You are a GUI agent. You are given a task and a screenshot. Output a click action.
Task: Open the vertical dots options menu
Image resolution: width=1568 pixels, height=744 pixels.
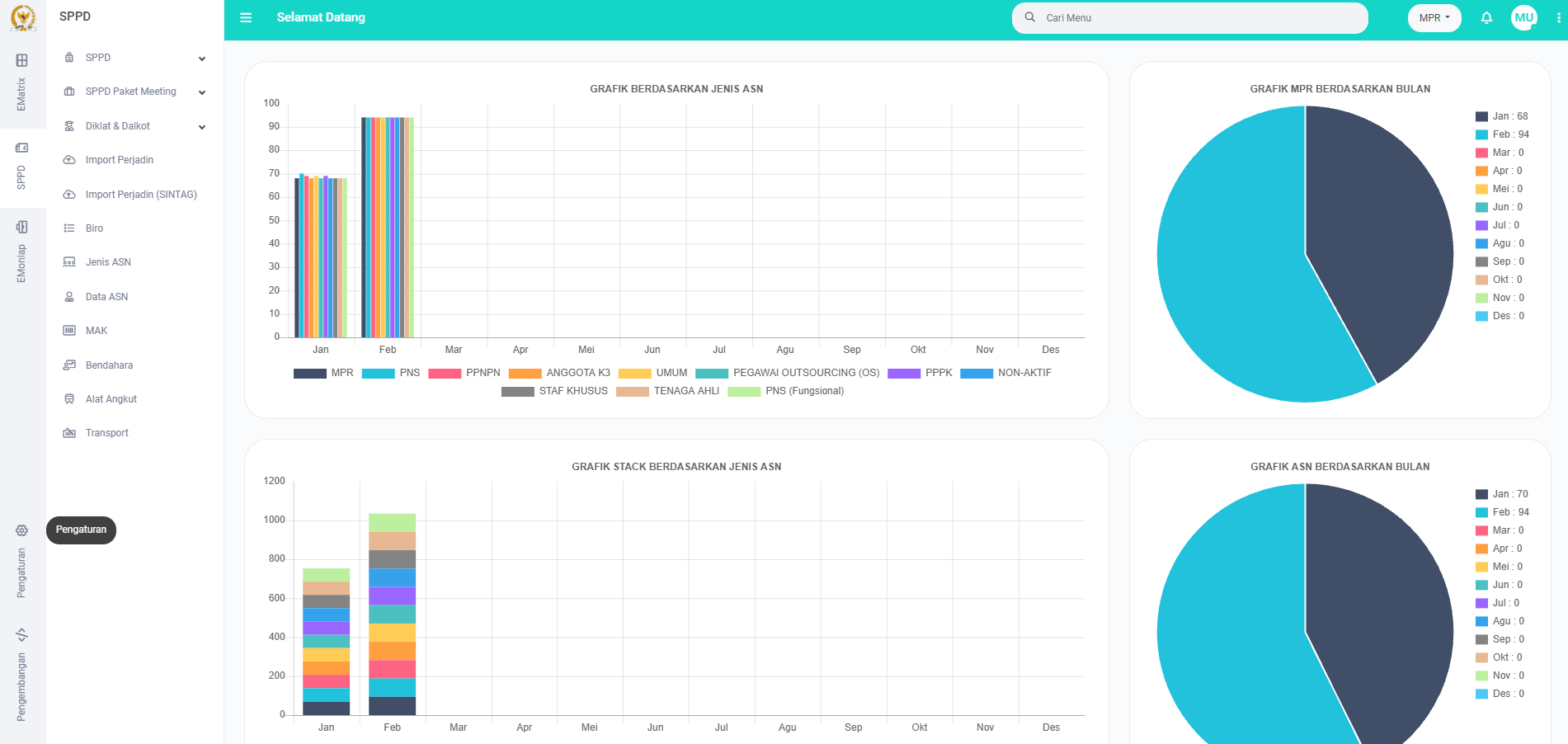coord(1558,17)
